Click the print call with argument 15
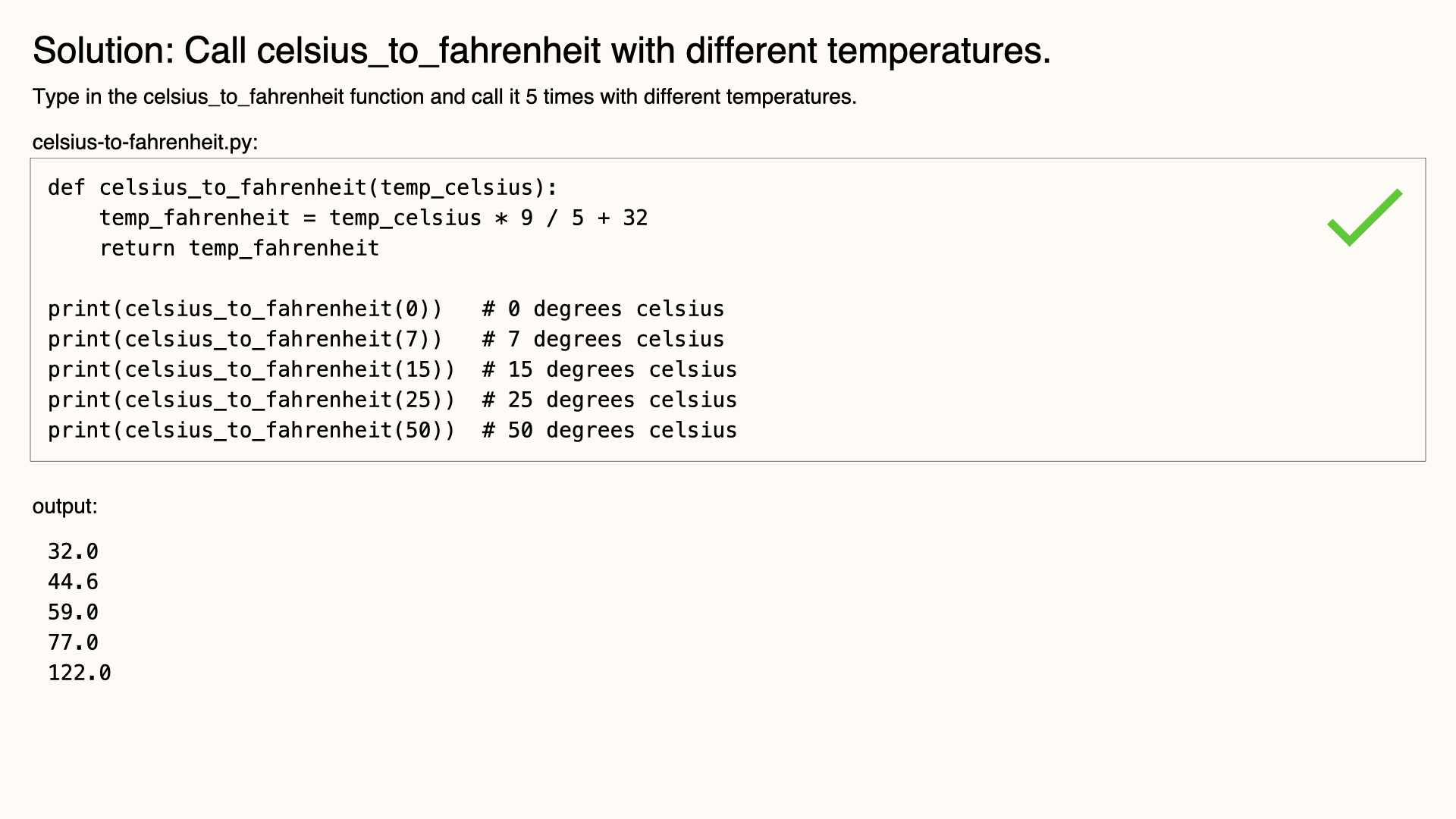Screen dimensions: 1456x819 [x=252, y=370]
